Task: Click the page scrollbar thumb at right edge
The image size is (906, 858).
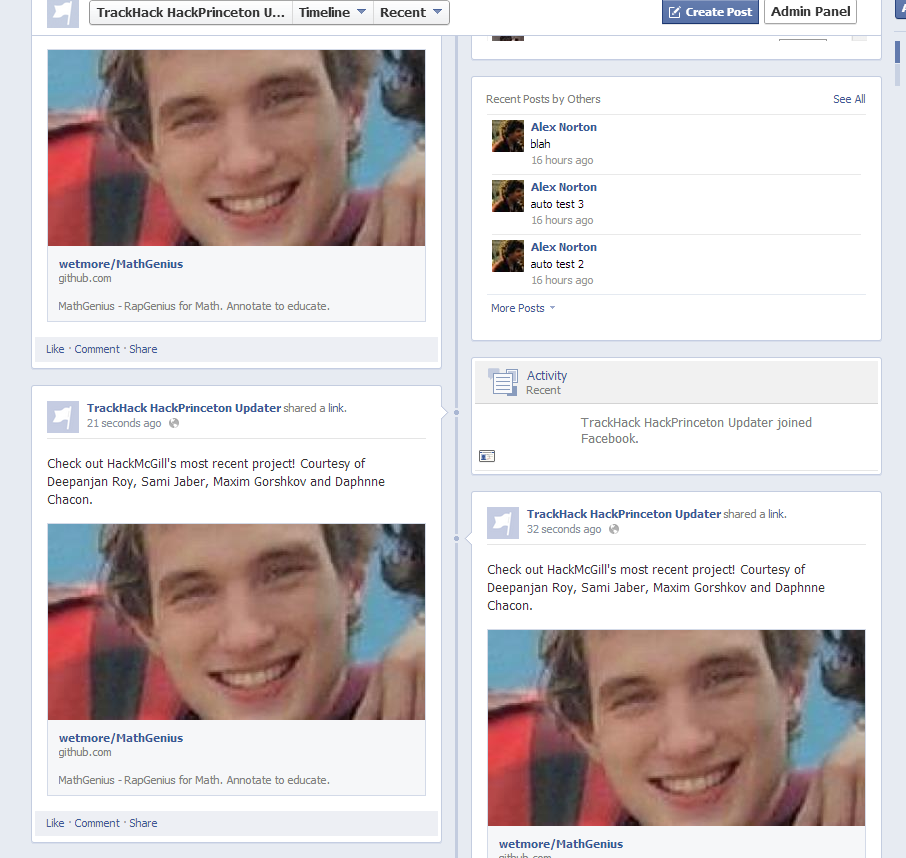Action: tap(897, 52)
